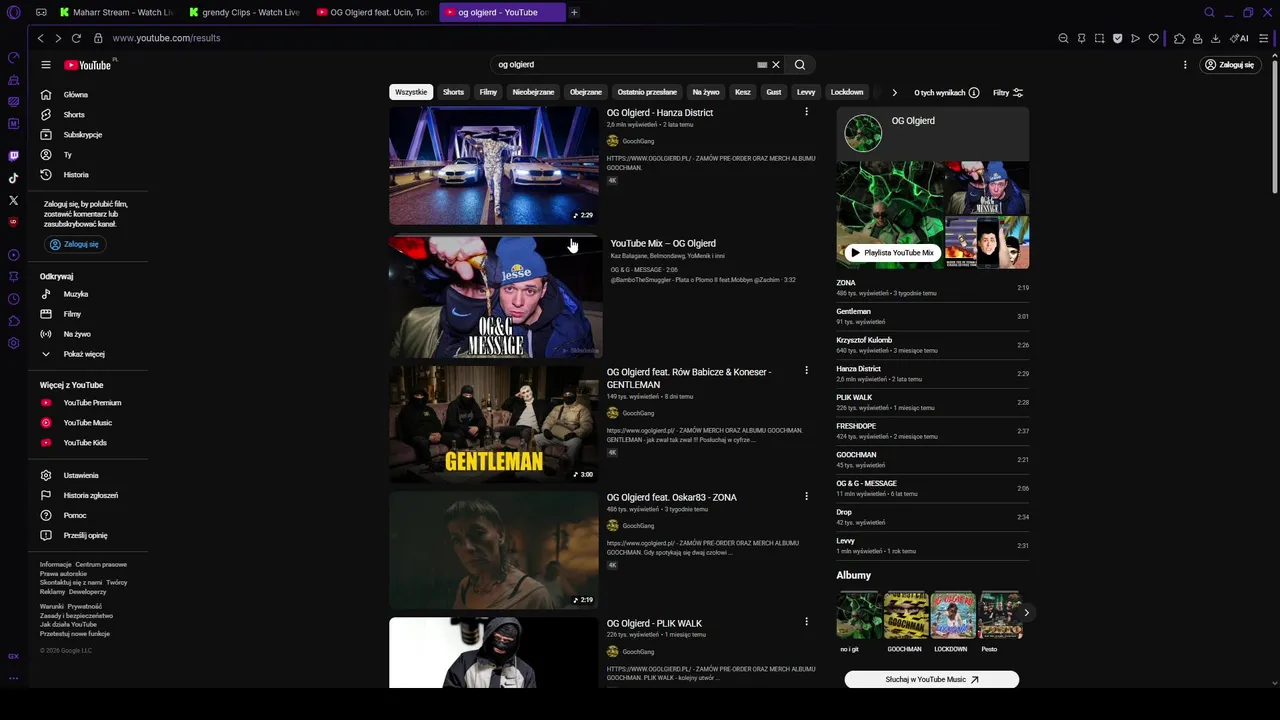Open the YouTube hamburger guide menu
The height and width of the screenshot is (720, 1280).
click(x=46, y=65)
